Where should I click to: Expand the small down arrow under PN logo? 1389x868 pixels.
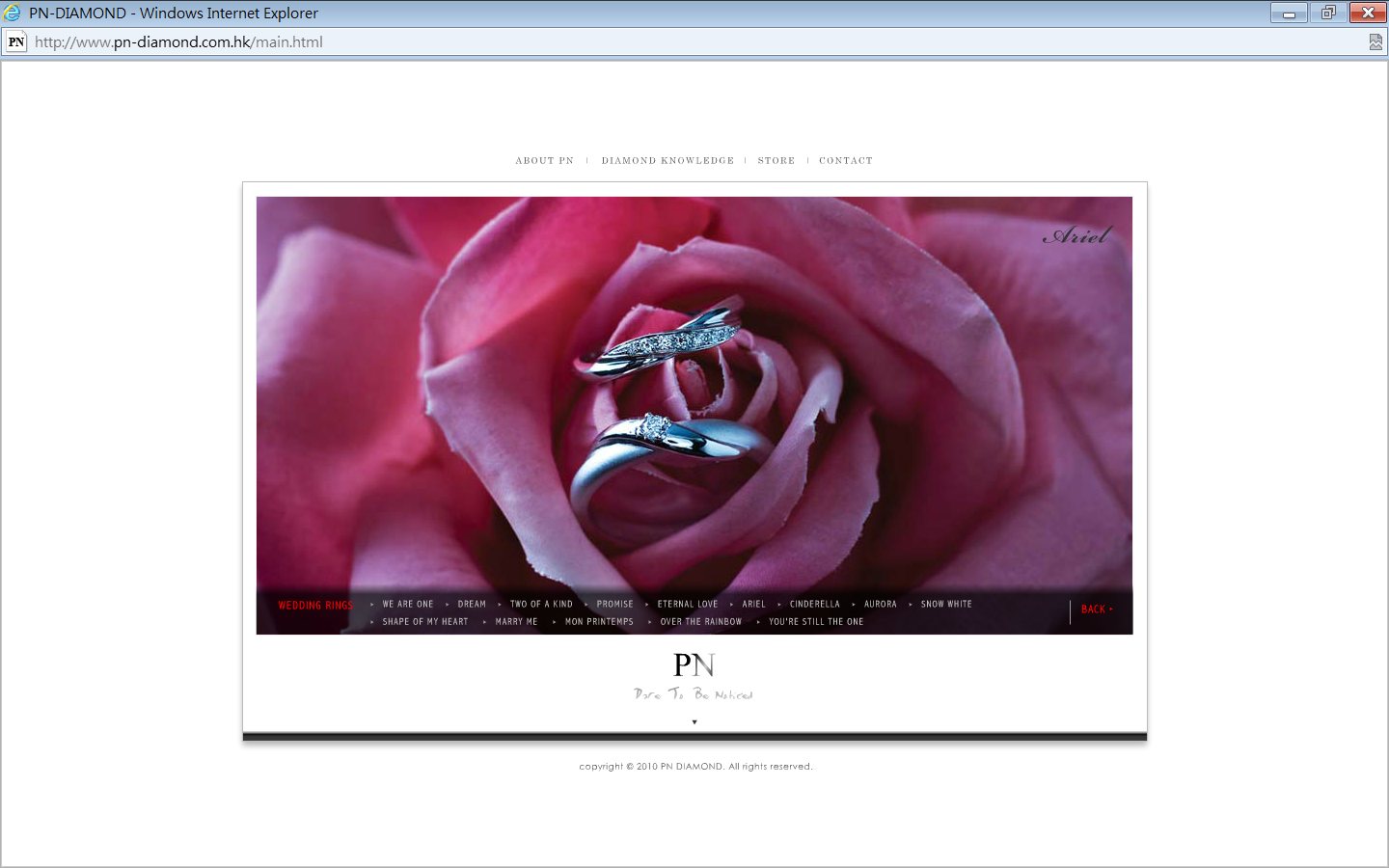tap(694, 722)
